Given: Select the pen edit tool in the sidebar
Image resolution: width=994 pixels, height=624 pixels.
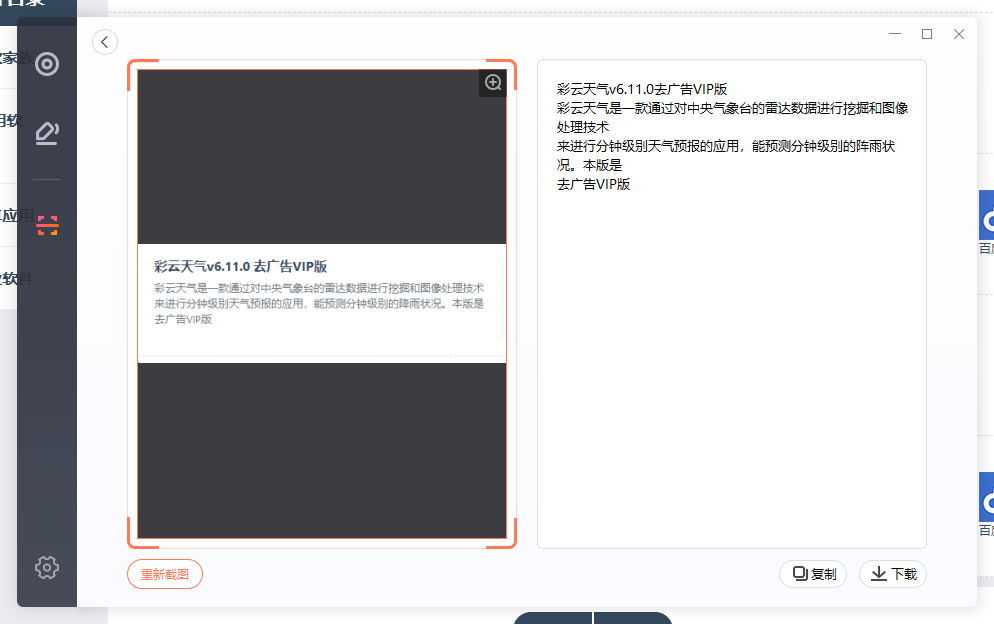Looking at the screenshot, I should 46,132.
